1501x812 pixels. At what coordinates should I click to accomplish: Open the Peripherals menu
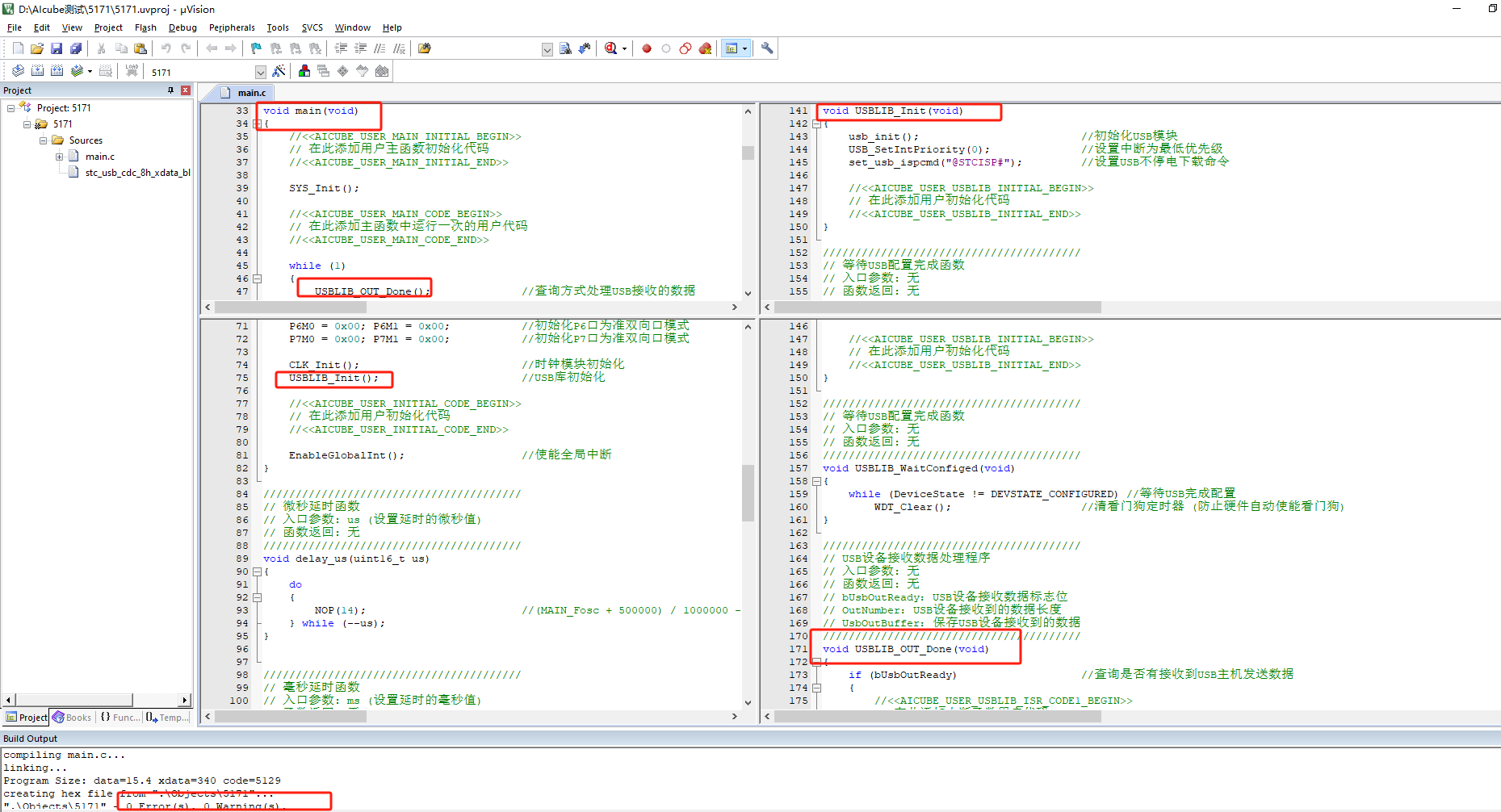point(232,27)
